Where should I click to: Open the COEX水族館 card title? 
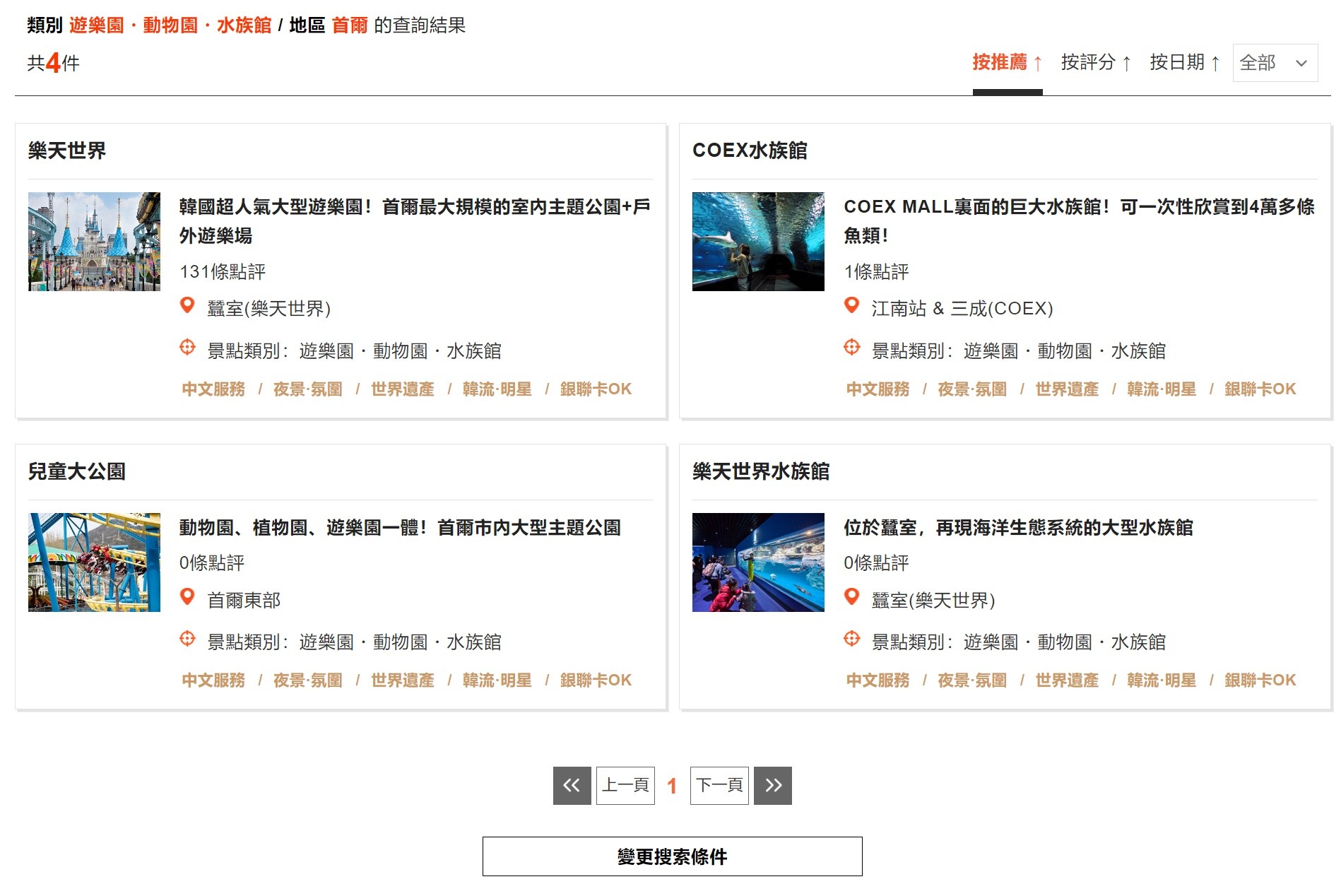[x=750, y=151]
